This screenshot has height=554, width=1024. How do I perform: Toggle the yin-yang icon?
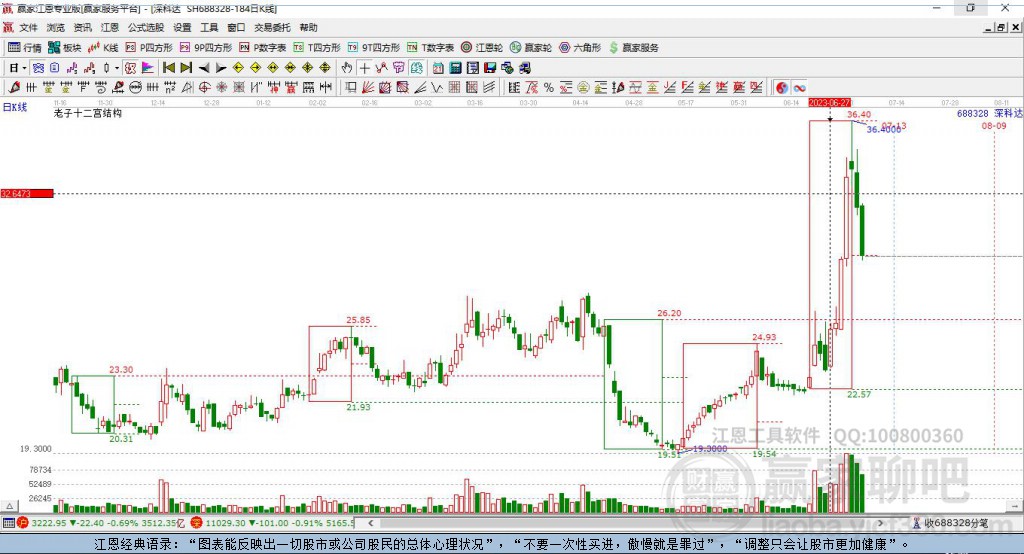tap(782, 88)
